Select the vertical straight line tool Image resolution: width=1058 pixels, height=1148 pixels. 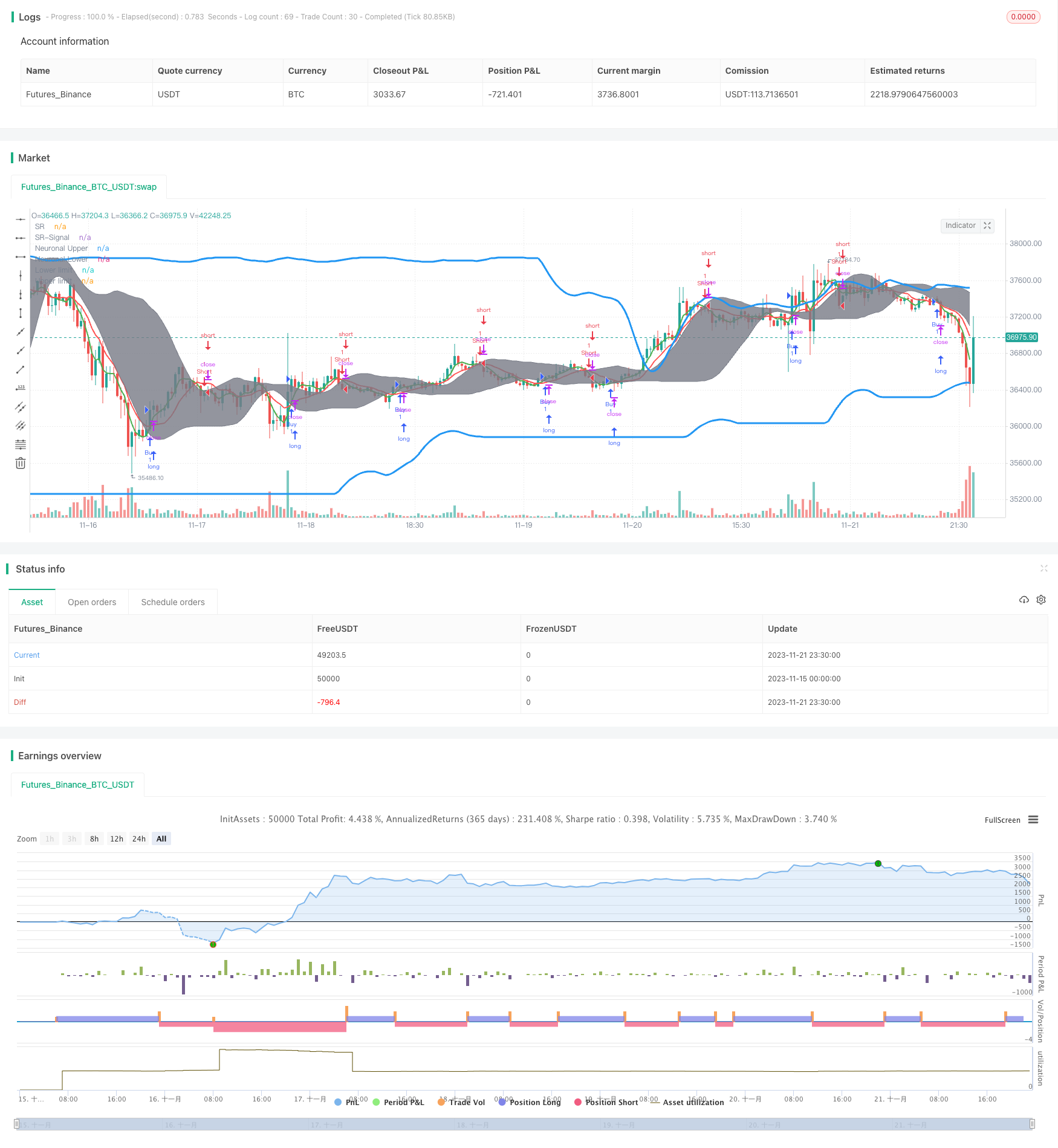(21, 275)
